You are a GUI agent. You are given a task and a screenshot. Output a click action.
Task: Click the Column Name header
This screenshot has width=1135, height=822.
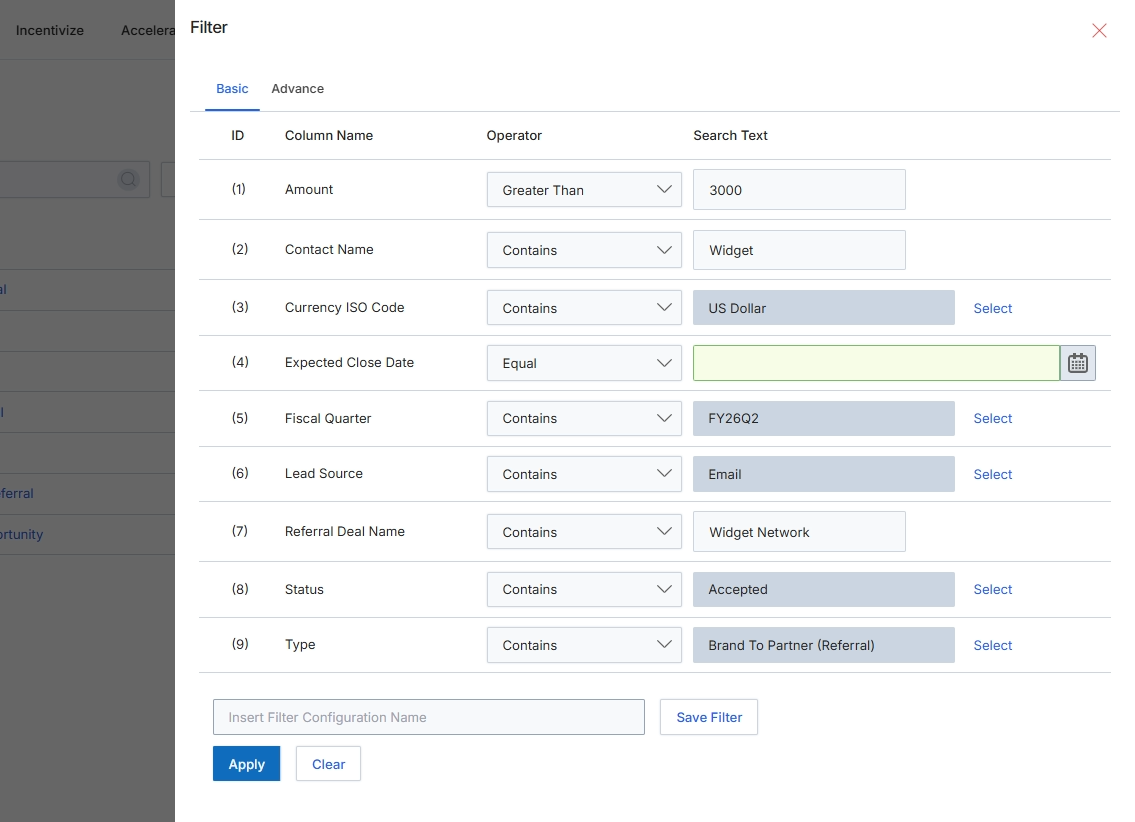pos(329,135)
